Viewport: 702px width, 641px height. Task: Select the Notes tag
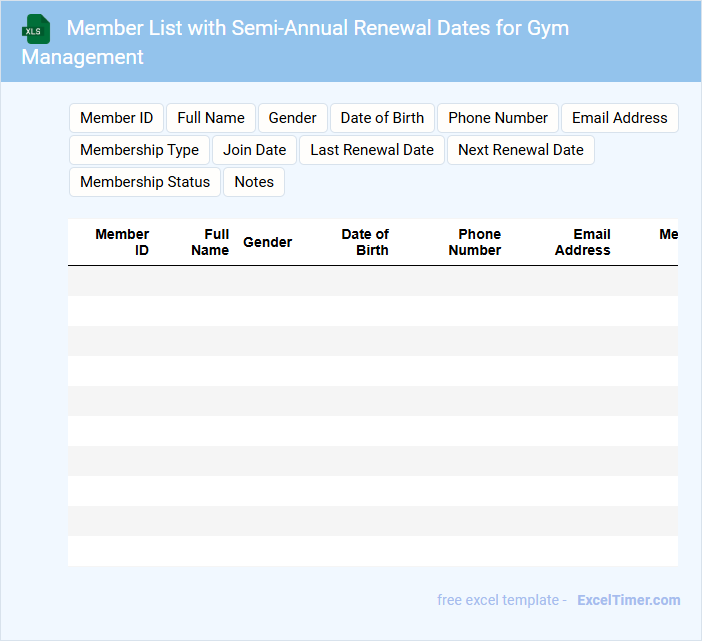254,182
